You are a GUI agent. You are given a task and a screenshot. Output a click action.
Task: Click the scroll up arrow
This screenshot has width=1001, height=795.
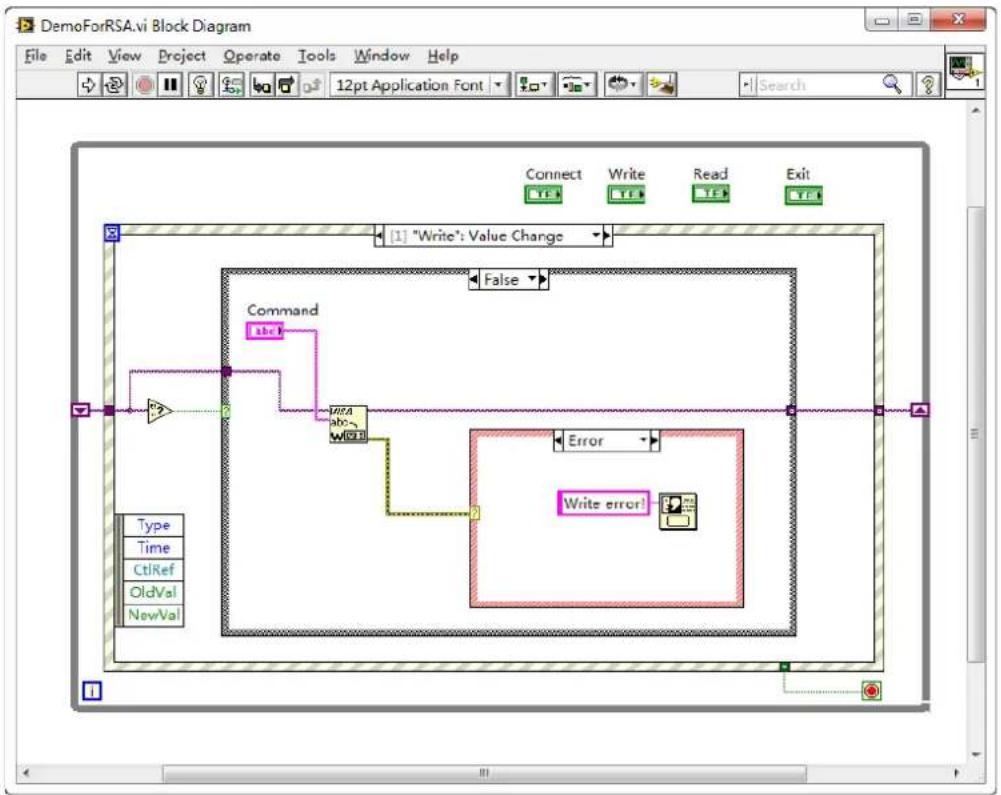pyautogui.click(x=975, y=110)
